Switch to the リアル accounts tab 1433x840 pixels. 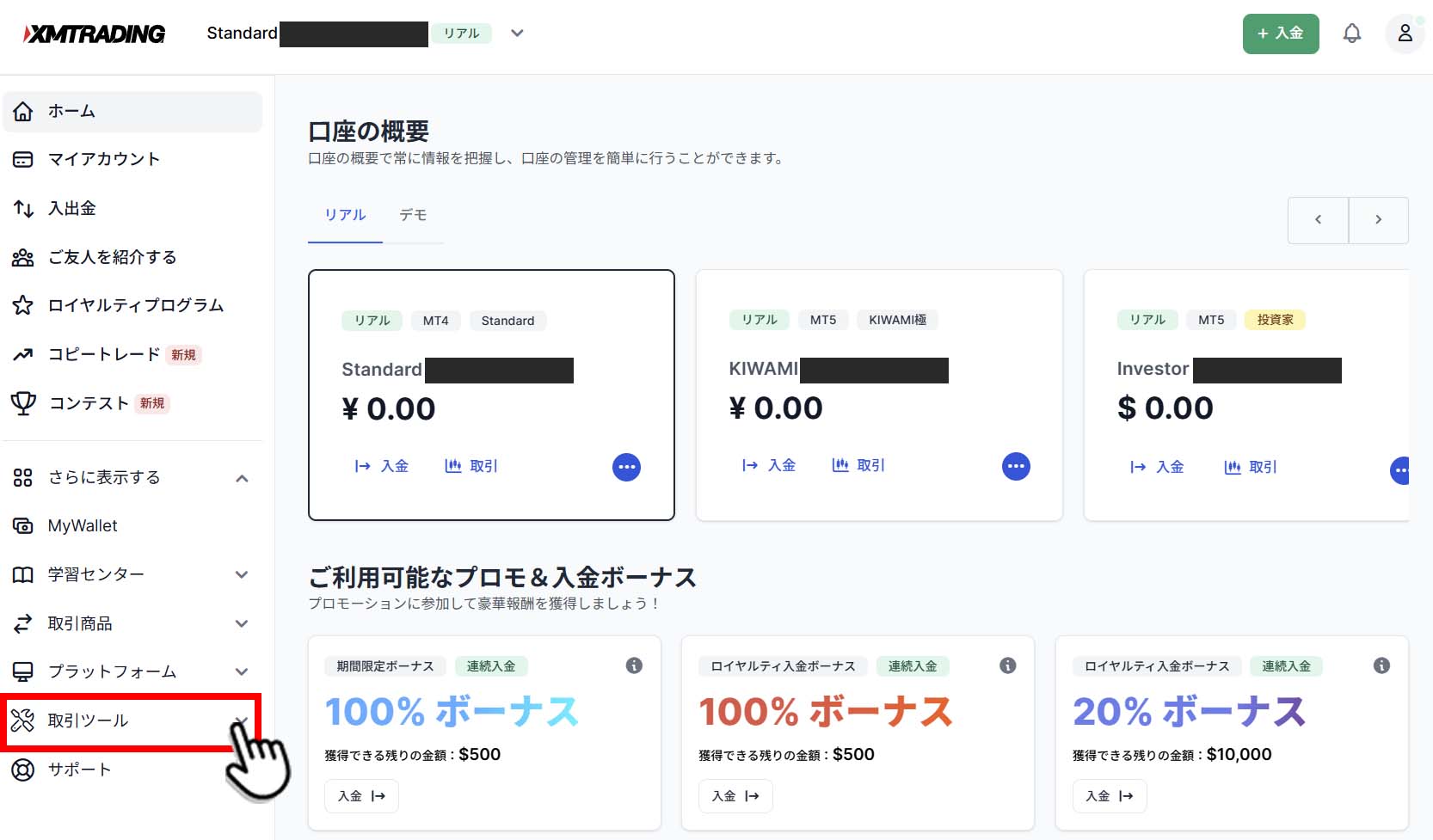345,215
